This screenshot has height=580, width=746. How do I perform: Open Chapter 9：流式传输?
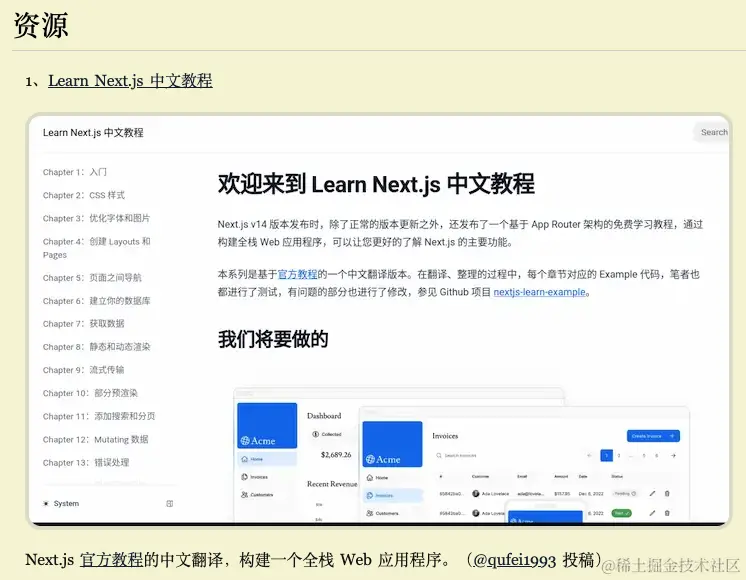[x=83, y=370]
